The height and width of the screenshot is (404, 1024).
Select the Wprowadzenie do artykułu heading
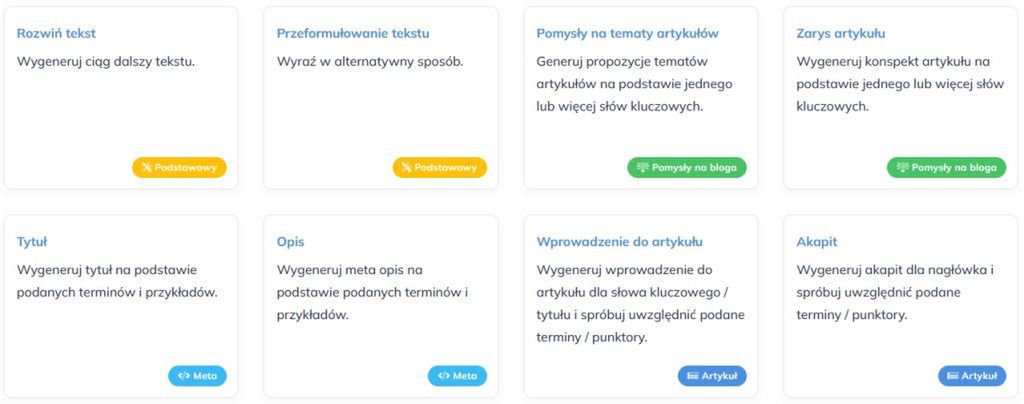619,241
